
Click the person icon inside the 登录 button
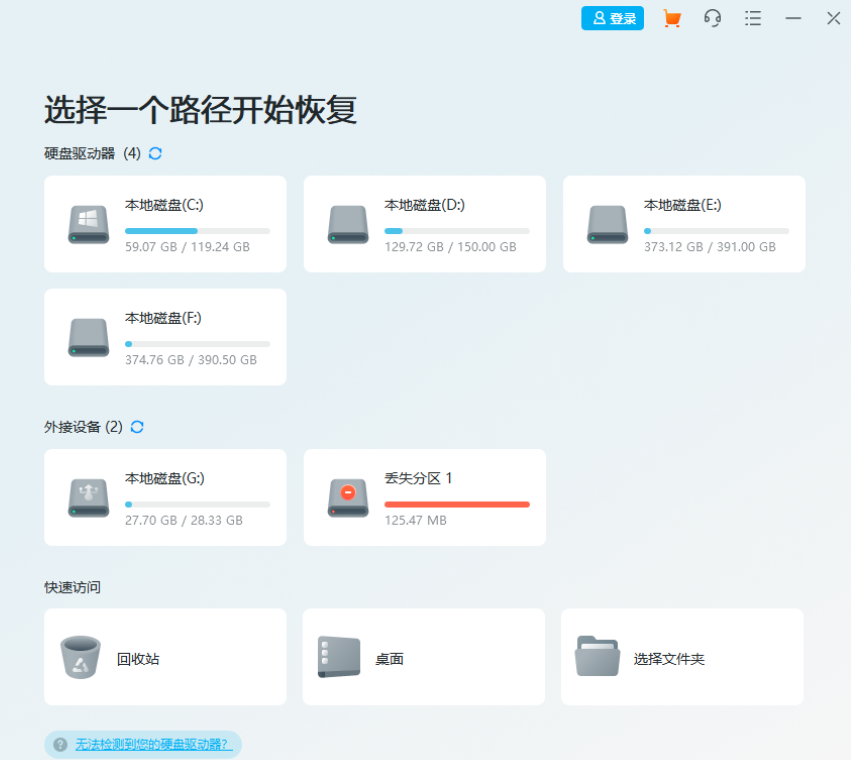pyautogui.click(x=598, y=18)
